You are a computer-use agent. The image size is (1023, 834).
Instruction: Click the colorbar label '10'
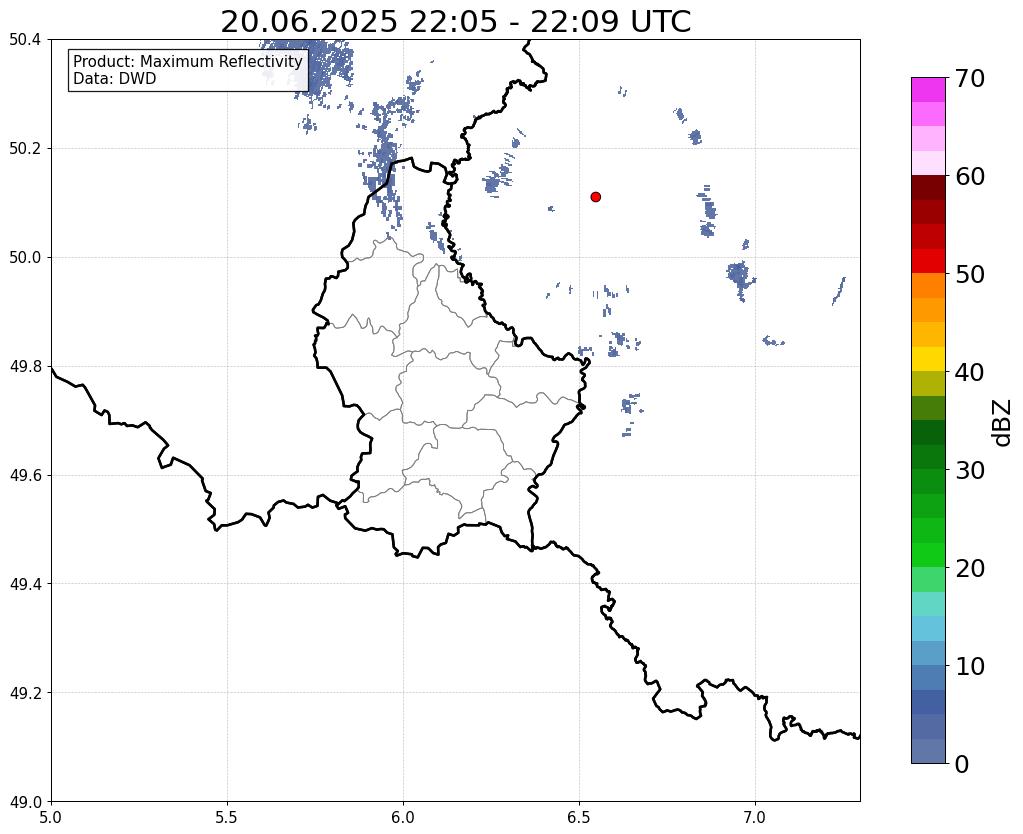tap(970, 666)
